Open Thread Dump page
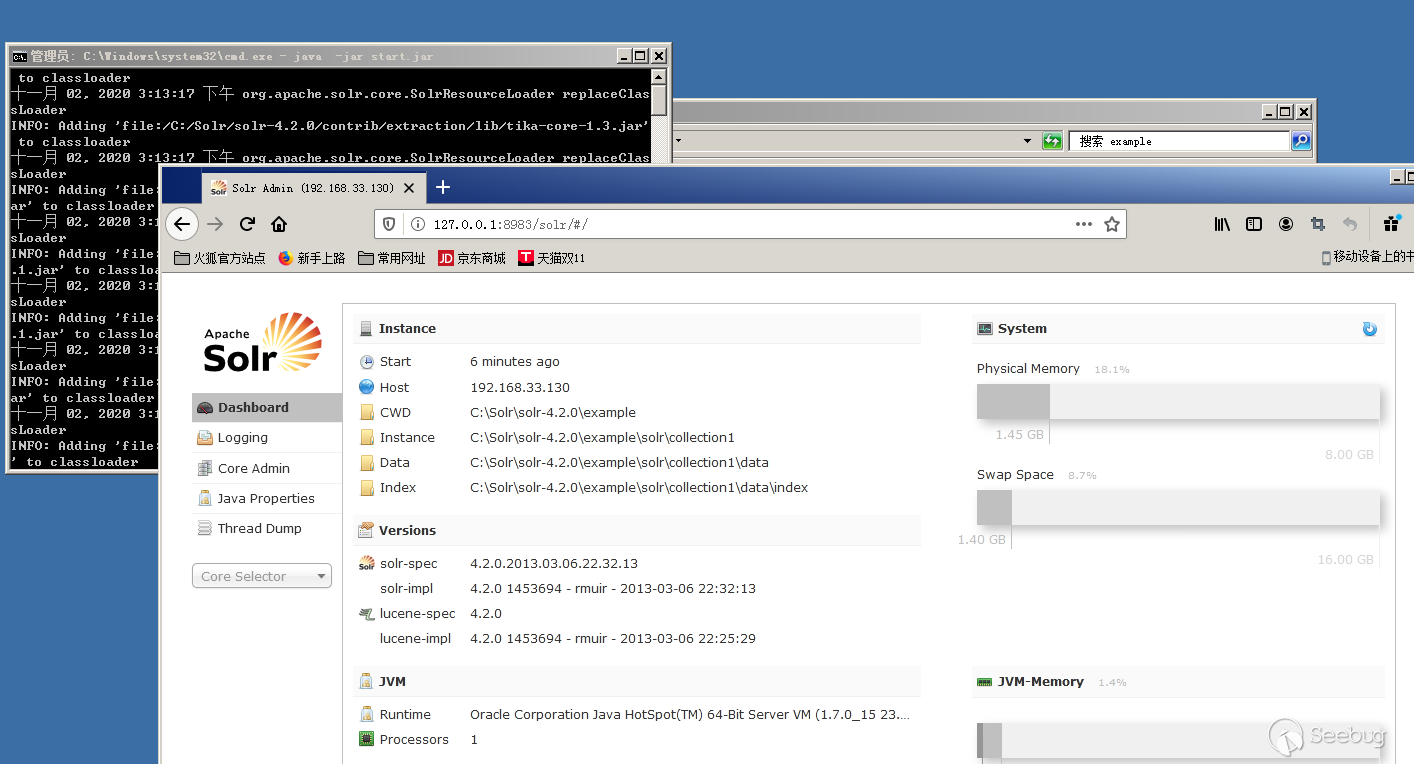This screenshot has width=1414, height=764. (x=259, y=528)
